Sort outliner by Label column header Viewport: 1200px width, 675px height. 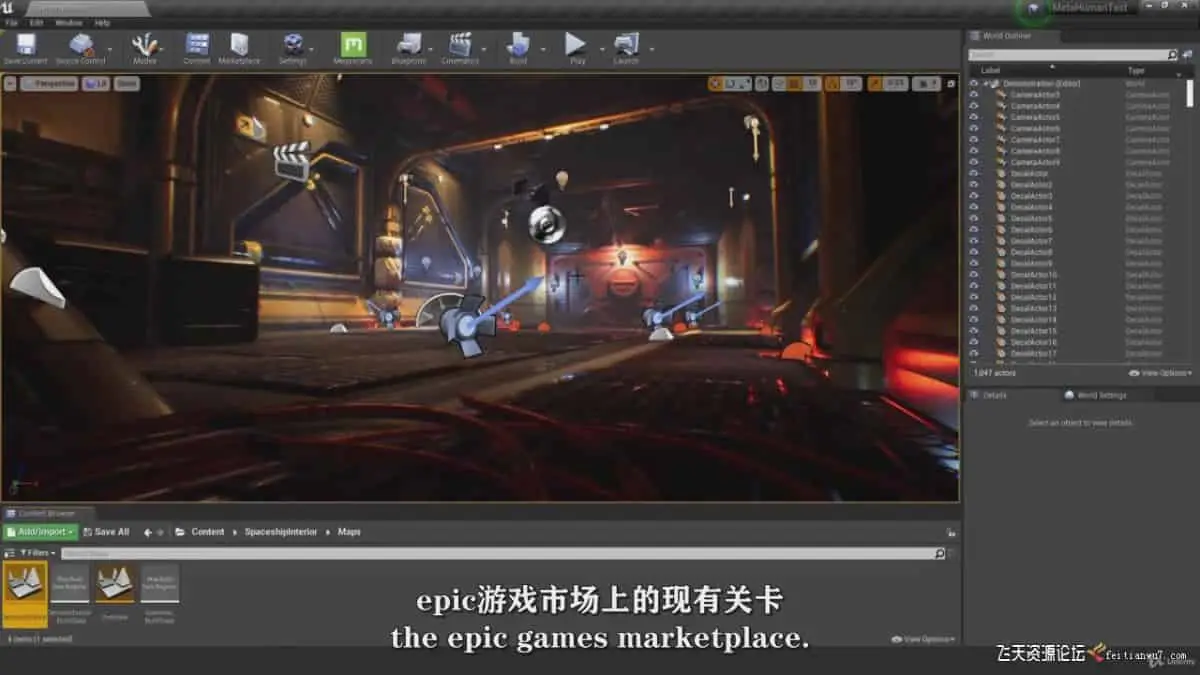point(990,71)
